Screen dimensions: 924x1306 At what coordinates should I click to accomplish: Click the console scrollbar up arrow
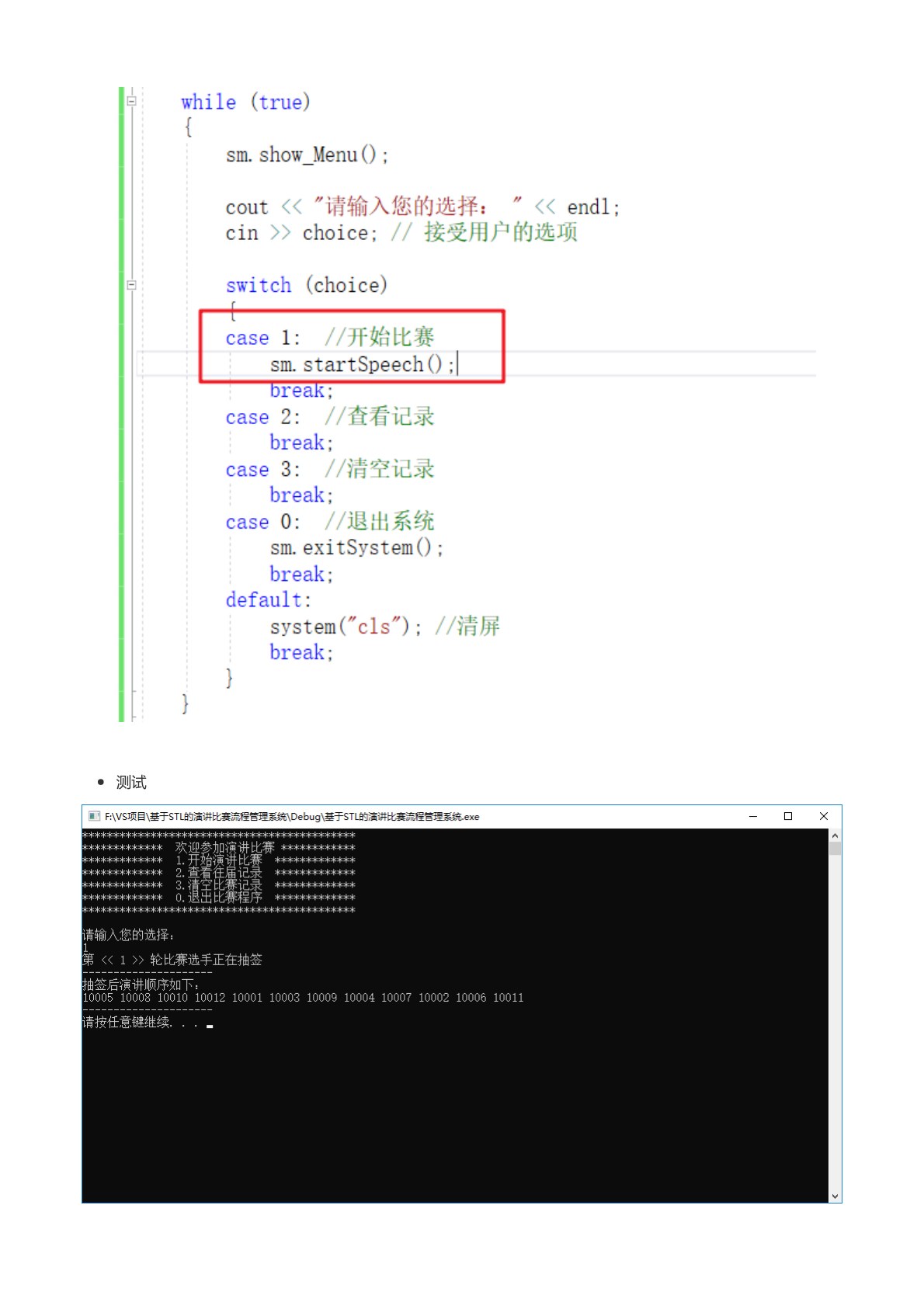tap(835, 835)
